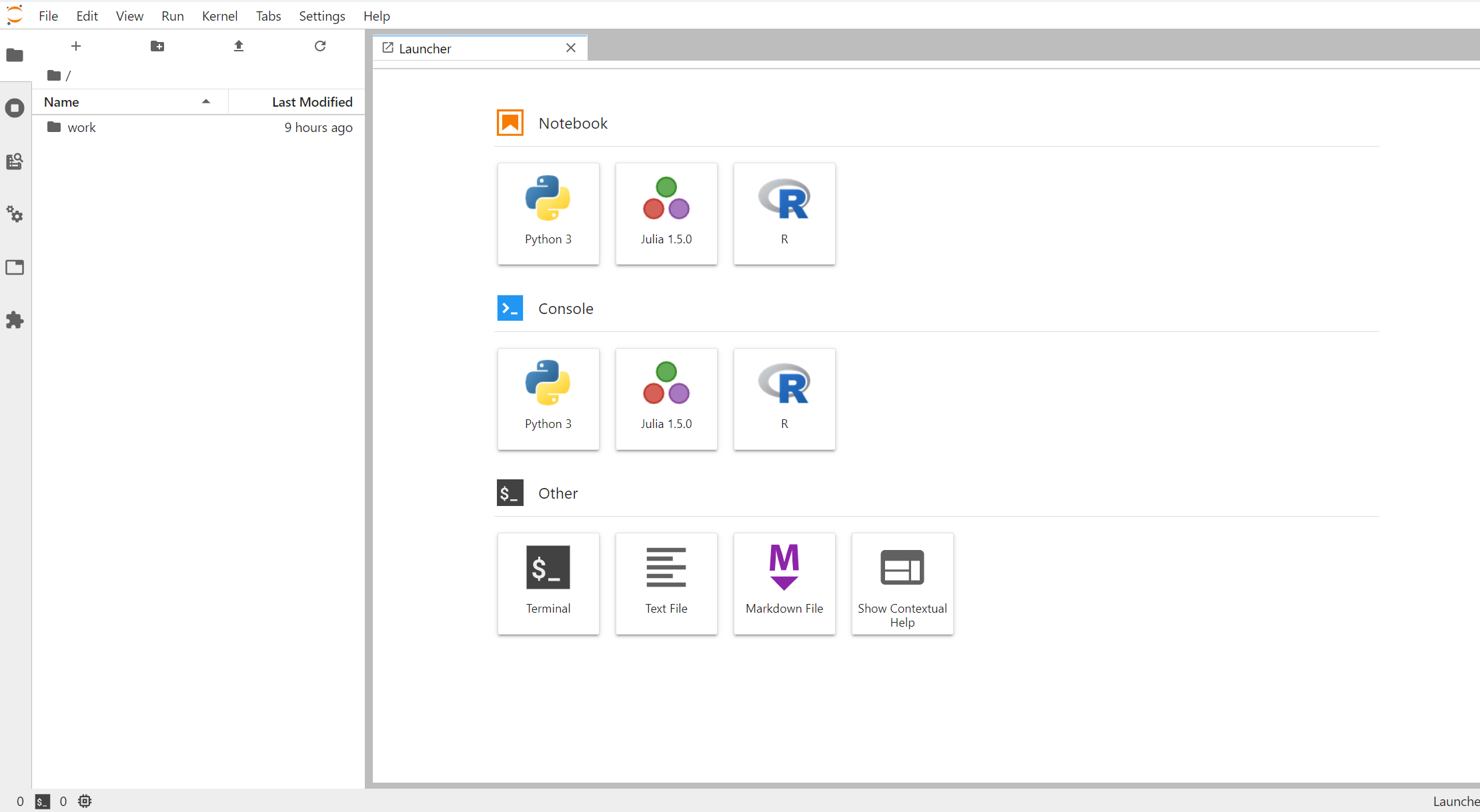This screenshot has width=1480, height=812.
Task: Click the Upload Files icon
Action: (x=239, y=46)
